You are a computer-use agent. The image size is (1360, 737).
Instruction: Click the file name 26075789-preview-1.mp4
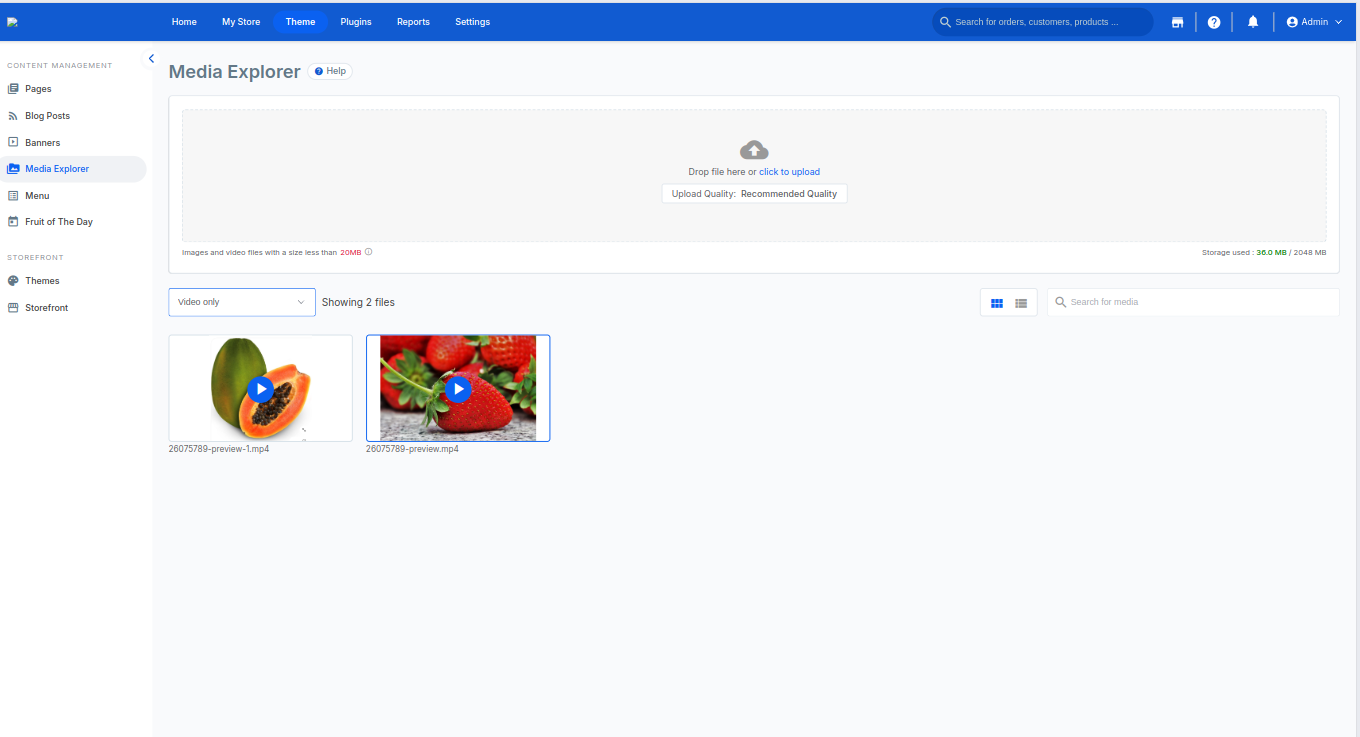(x=219, y=449)
